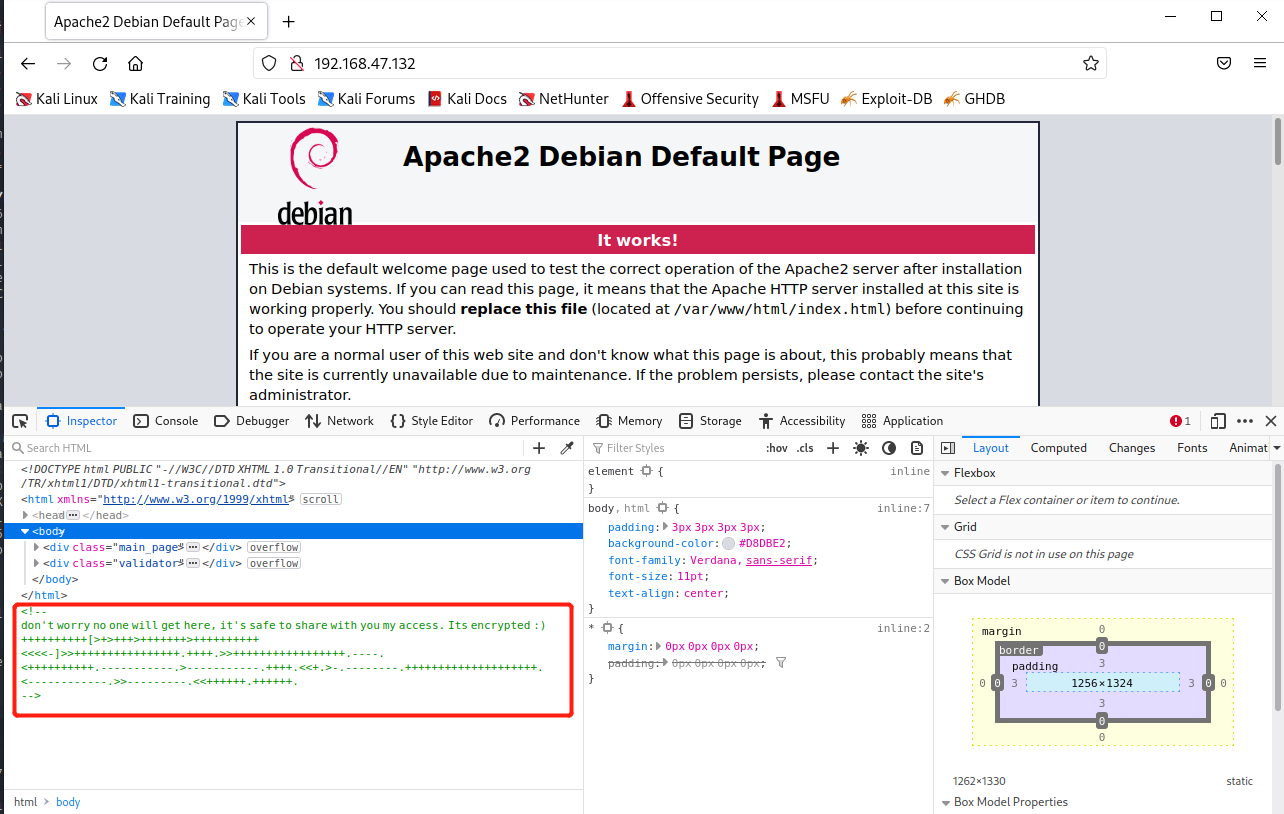1284x814 pixels.
Task: Open the NetHunter bookmark
Action: pos(563,99)
